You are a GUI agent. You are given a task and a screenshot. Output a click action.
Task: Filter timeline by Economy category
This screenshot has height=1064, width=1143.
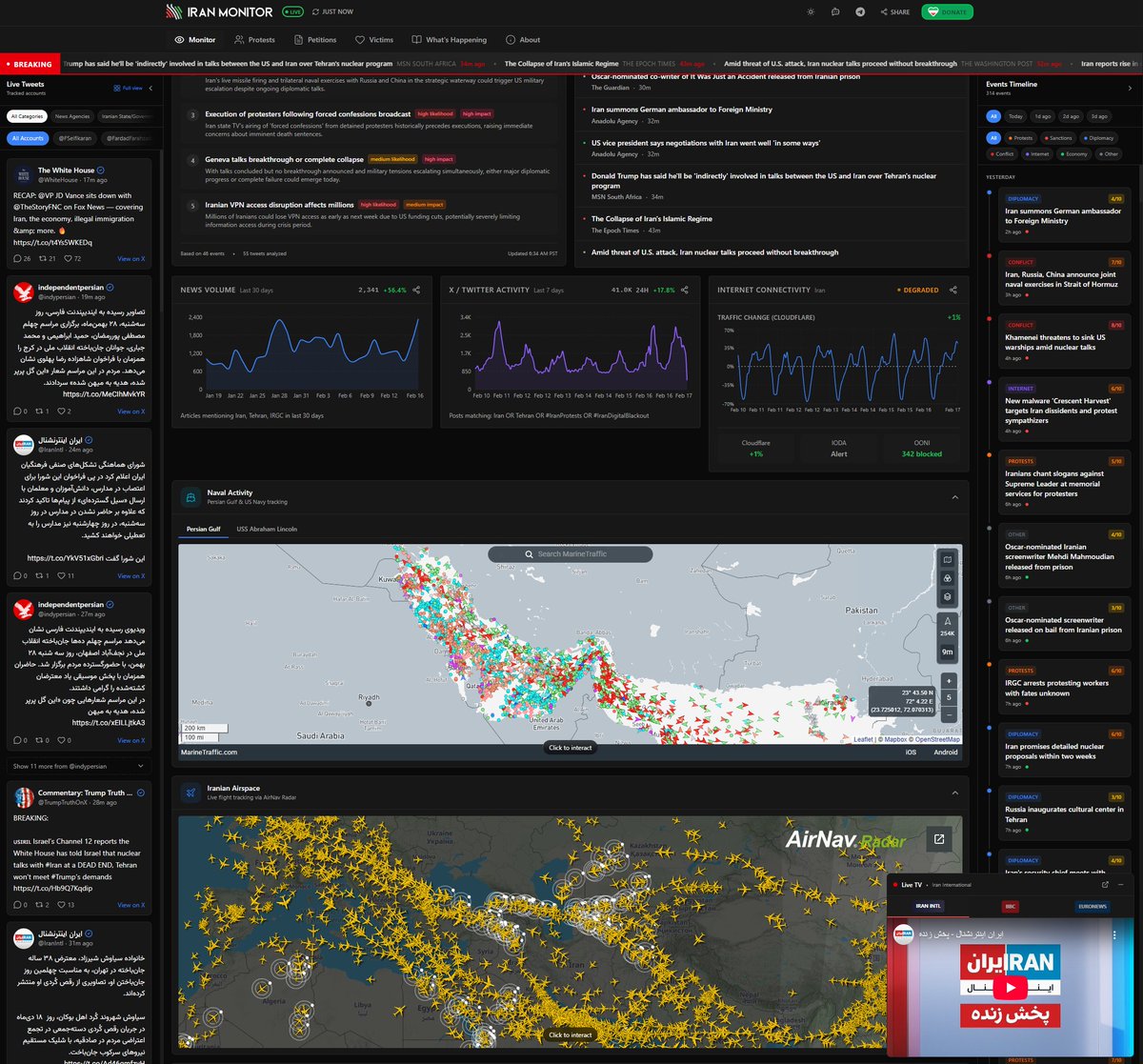(1073, 153)
